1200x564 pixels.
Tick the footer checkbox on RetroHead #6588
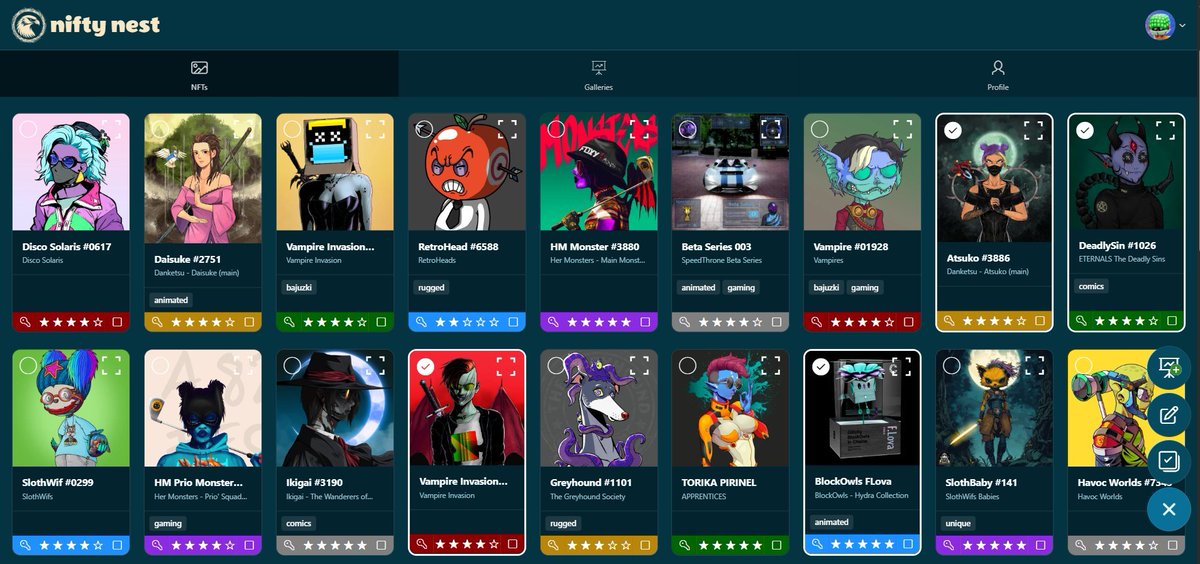tap(513, 322)
